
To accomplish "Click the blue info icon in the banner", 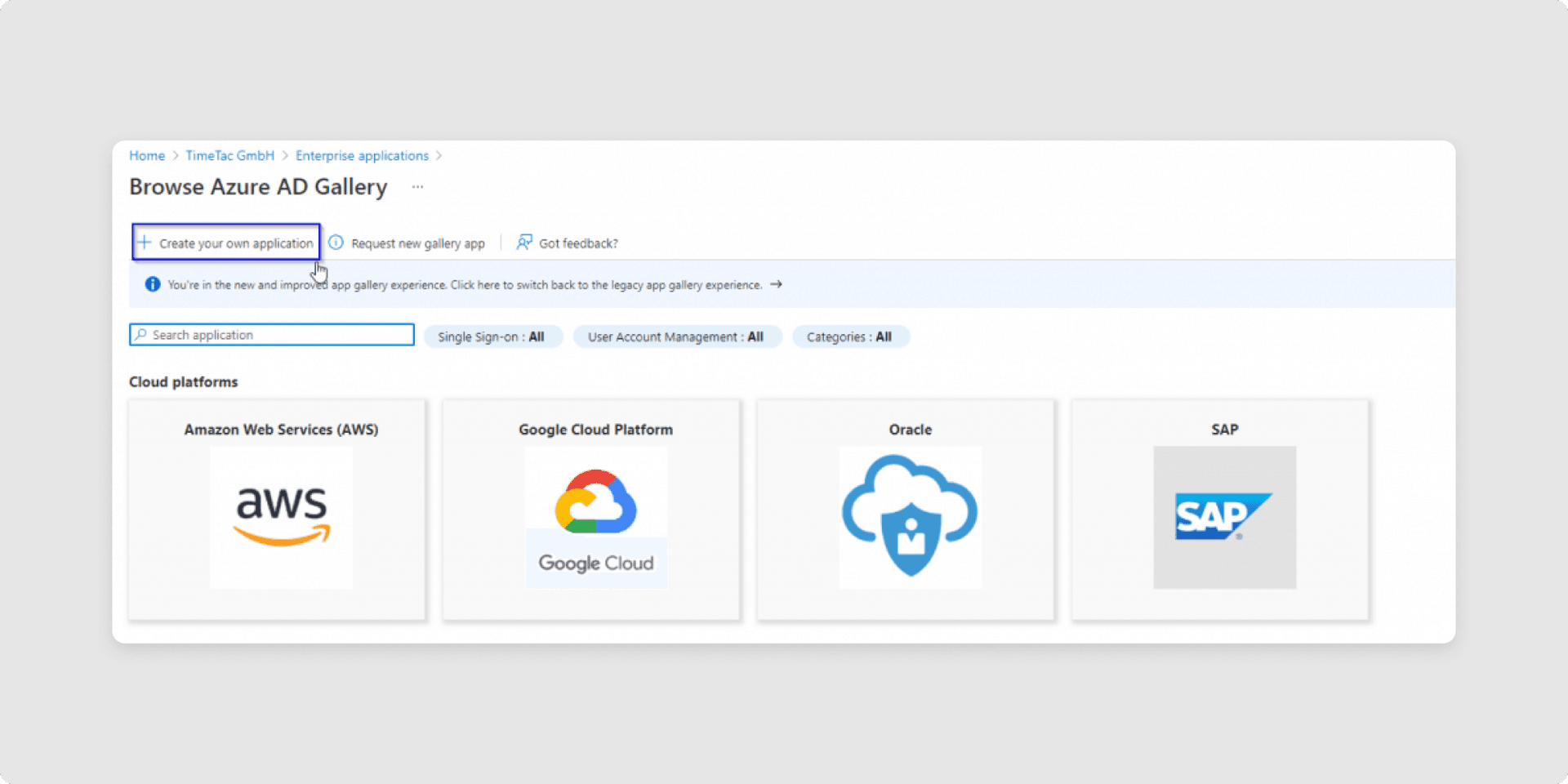I will tap(153, 284).
